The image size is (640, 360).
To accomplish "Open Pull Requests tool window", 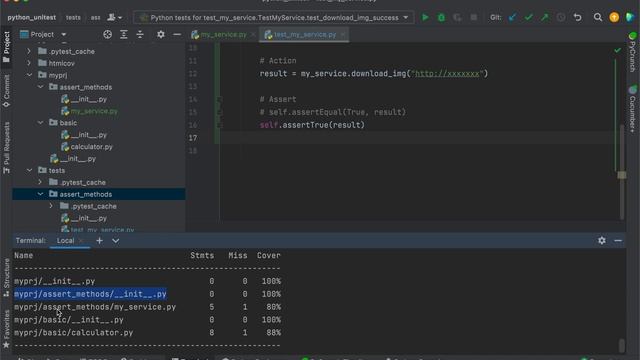I will point(6,148).
